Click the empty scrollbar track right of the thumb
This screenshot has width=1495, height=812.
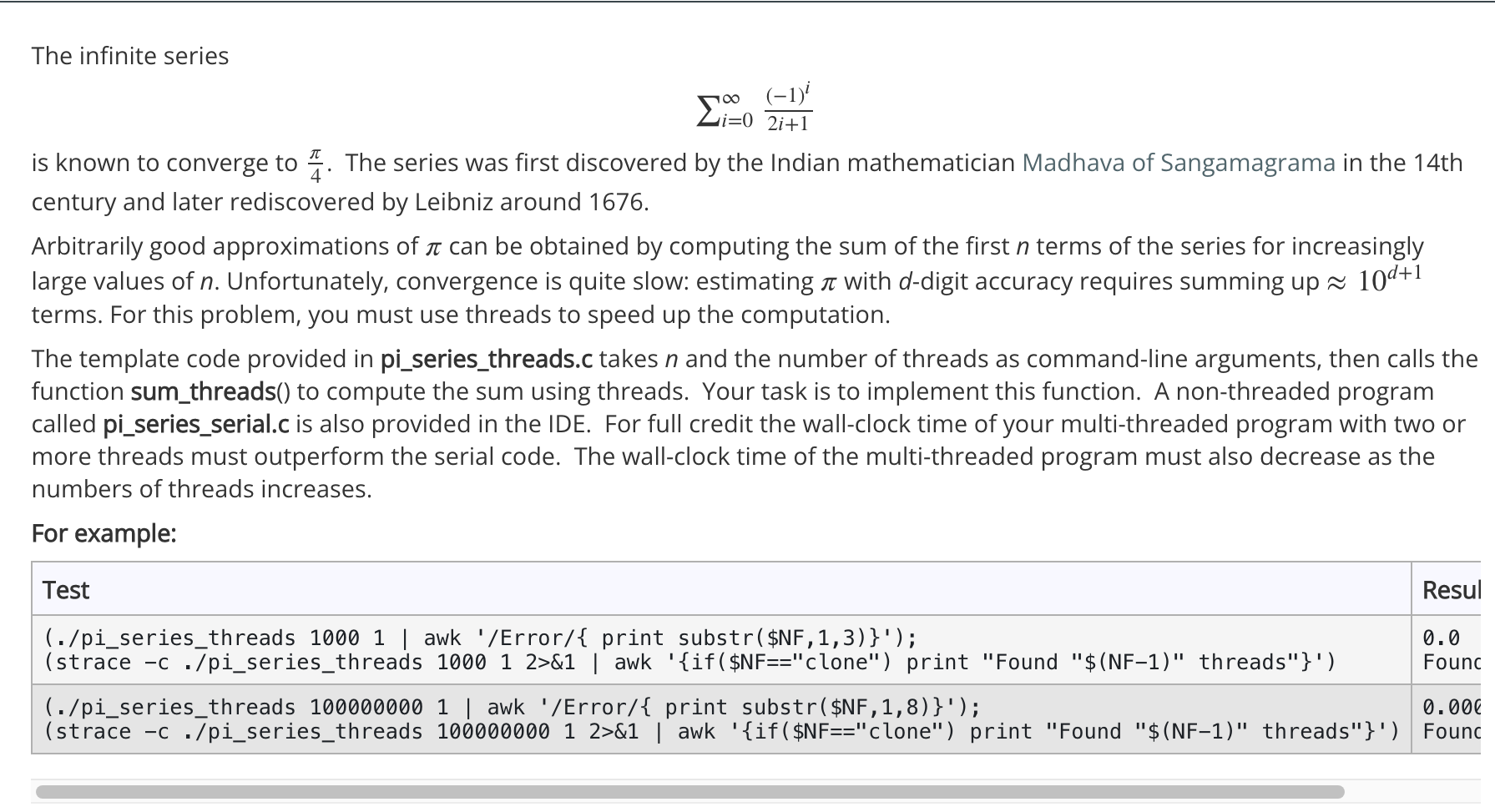pos(1412,792)
